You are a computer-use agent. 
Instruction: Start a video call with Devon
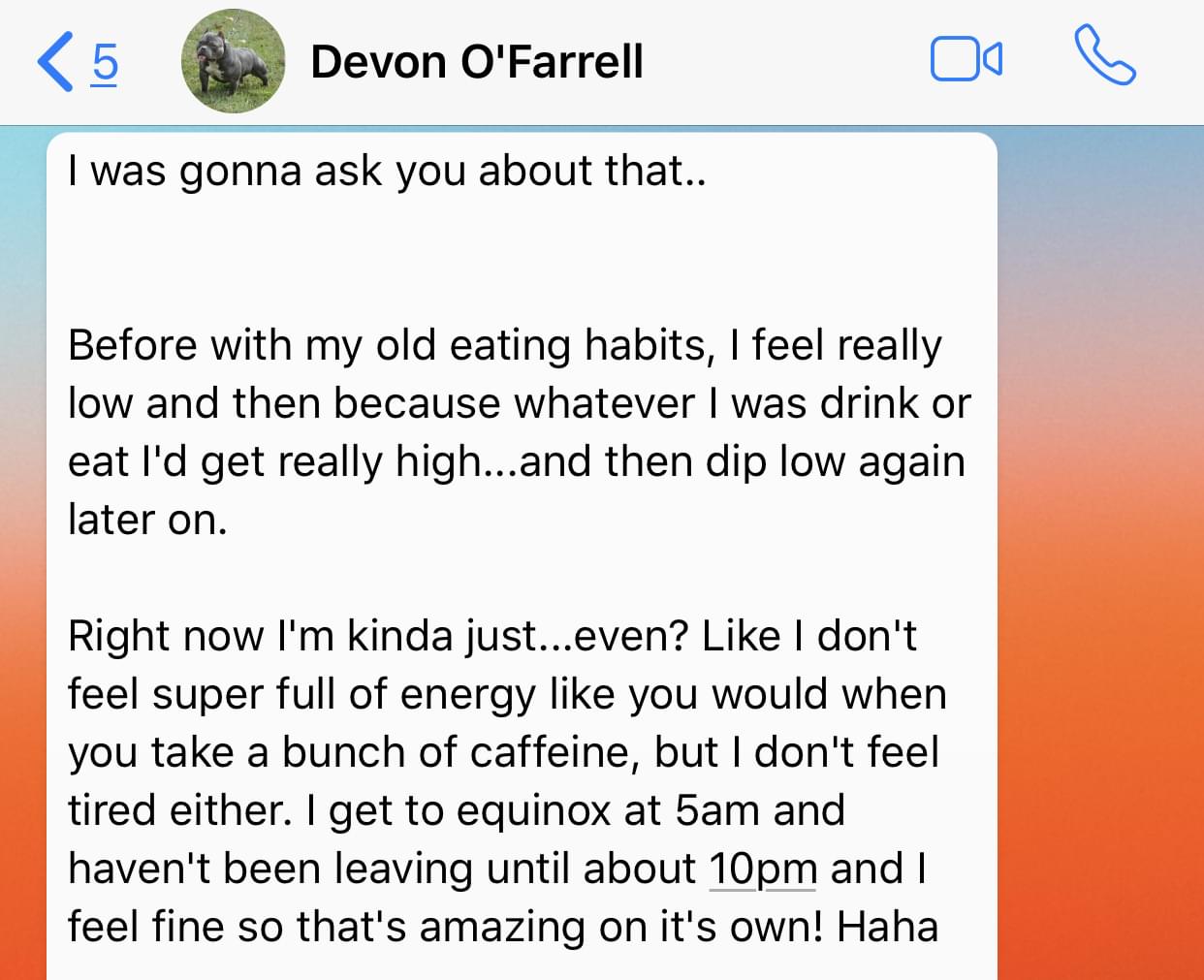click(x=966, y=59)
